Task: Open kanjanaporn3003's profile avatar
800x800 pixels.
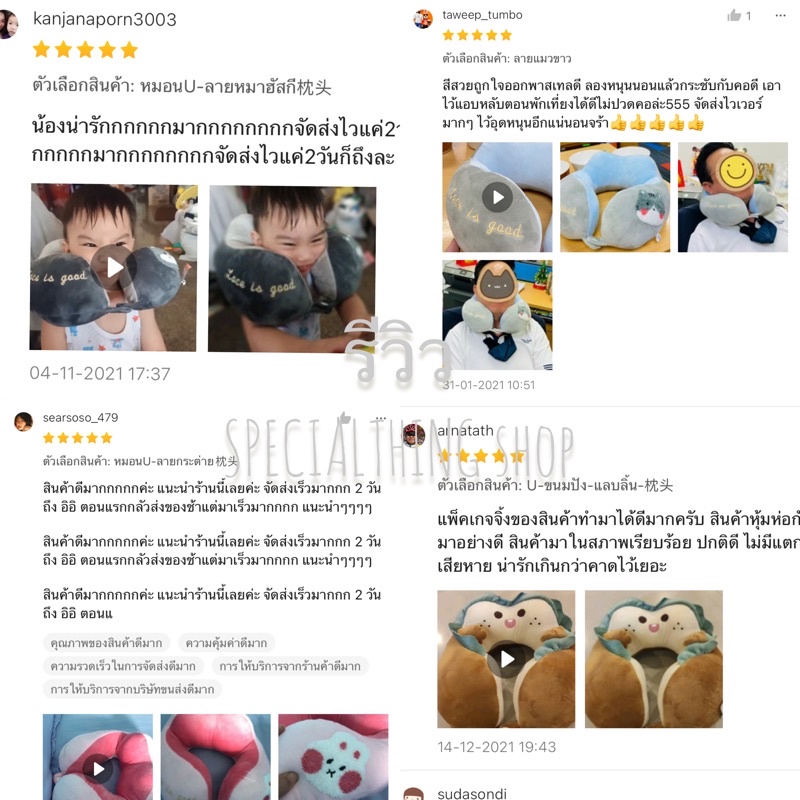Action: [8, 24]
